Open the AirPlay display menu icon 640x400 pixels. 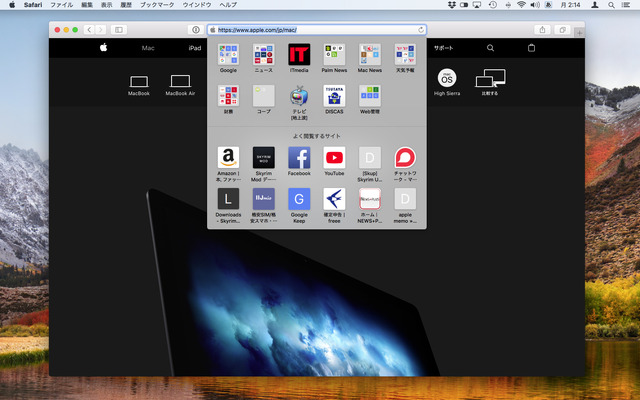pyautogui.click(x=477, y=5)
